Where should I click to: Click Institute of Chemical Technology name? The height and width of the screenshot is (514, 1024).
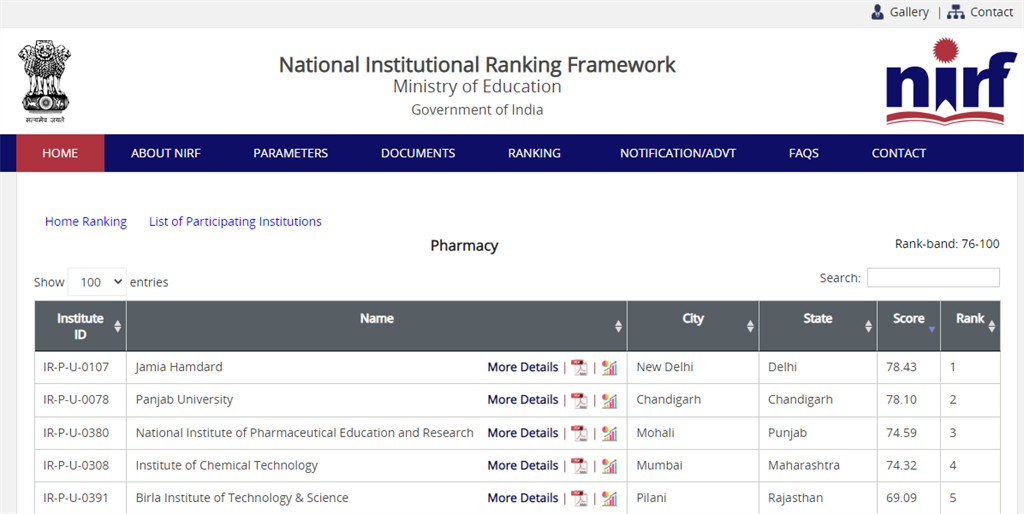tap(227, 466)
